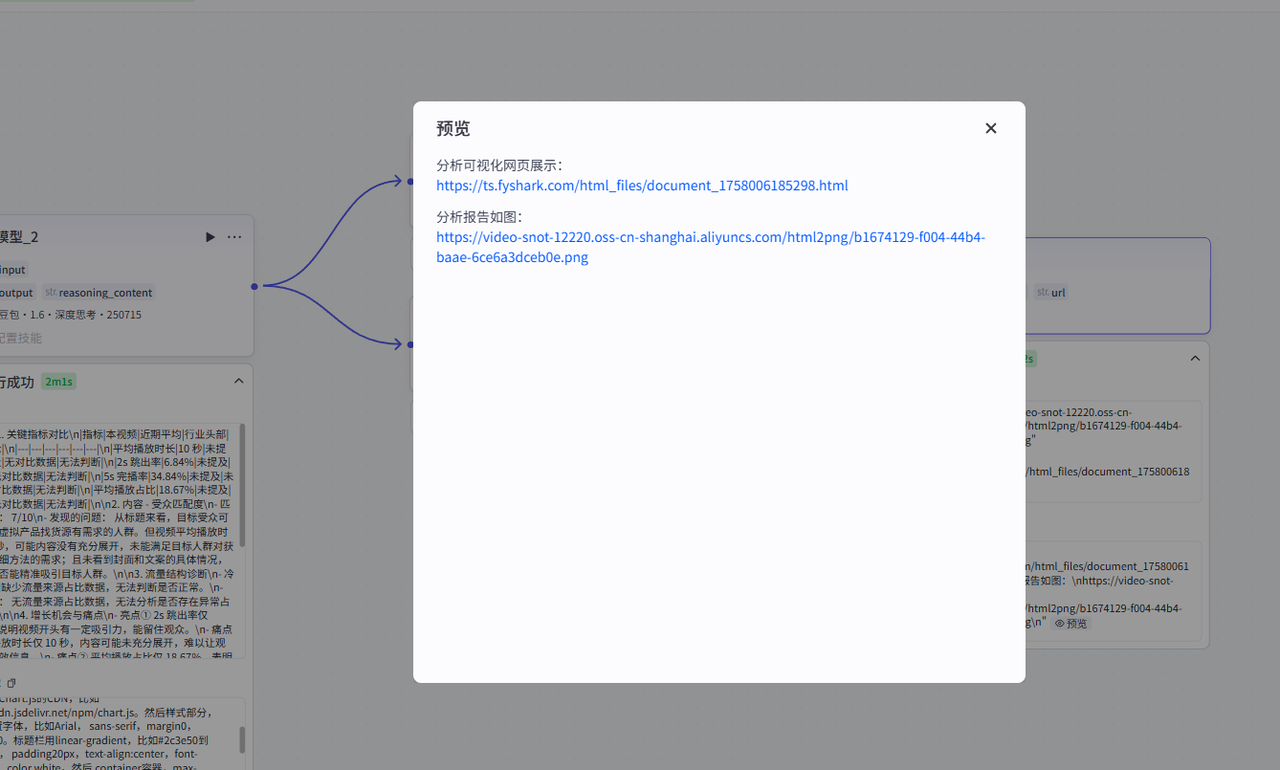Collapse the right run result panel

[1194, 358]
